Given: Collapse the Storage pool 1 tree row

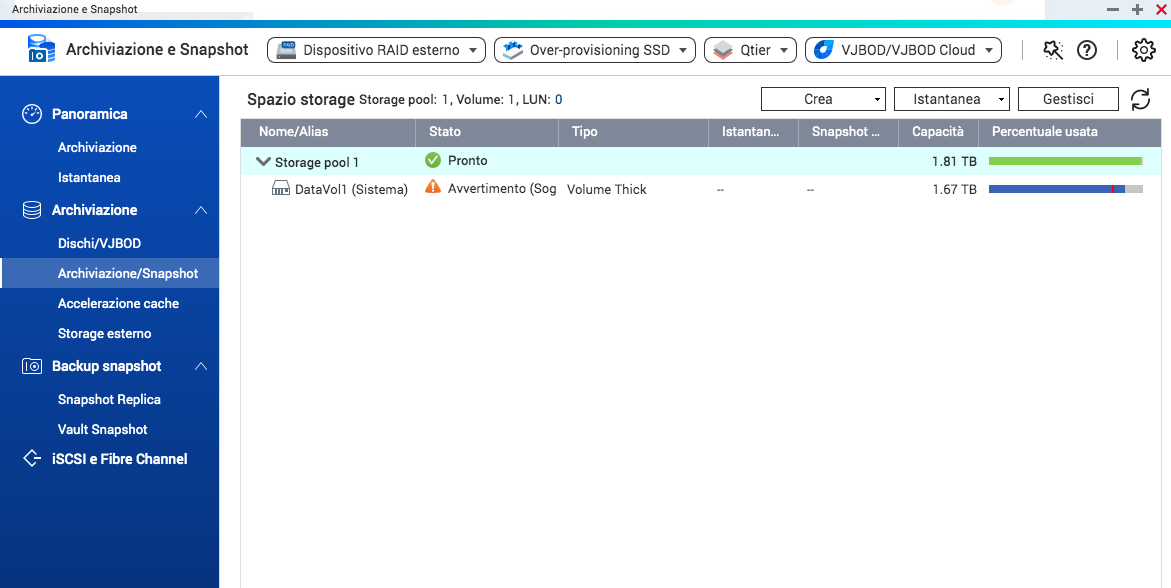Looking at the screenshot, I should click(x=263, y=161).
